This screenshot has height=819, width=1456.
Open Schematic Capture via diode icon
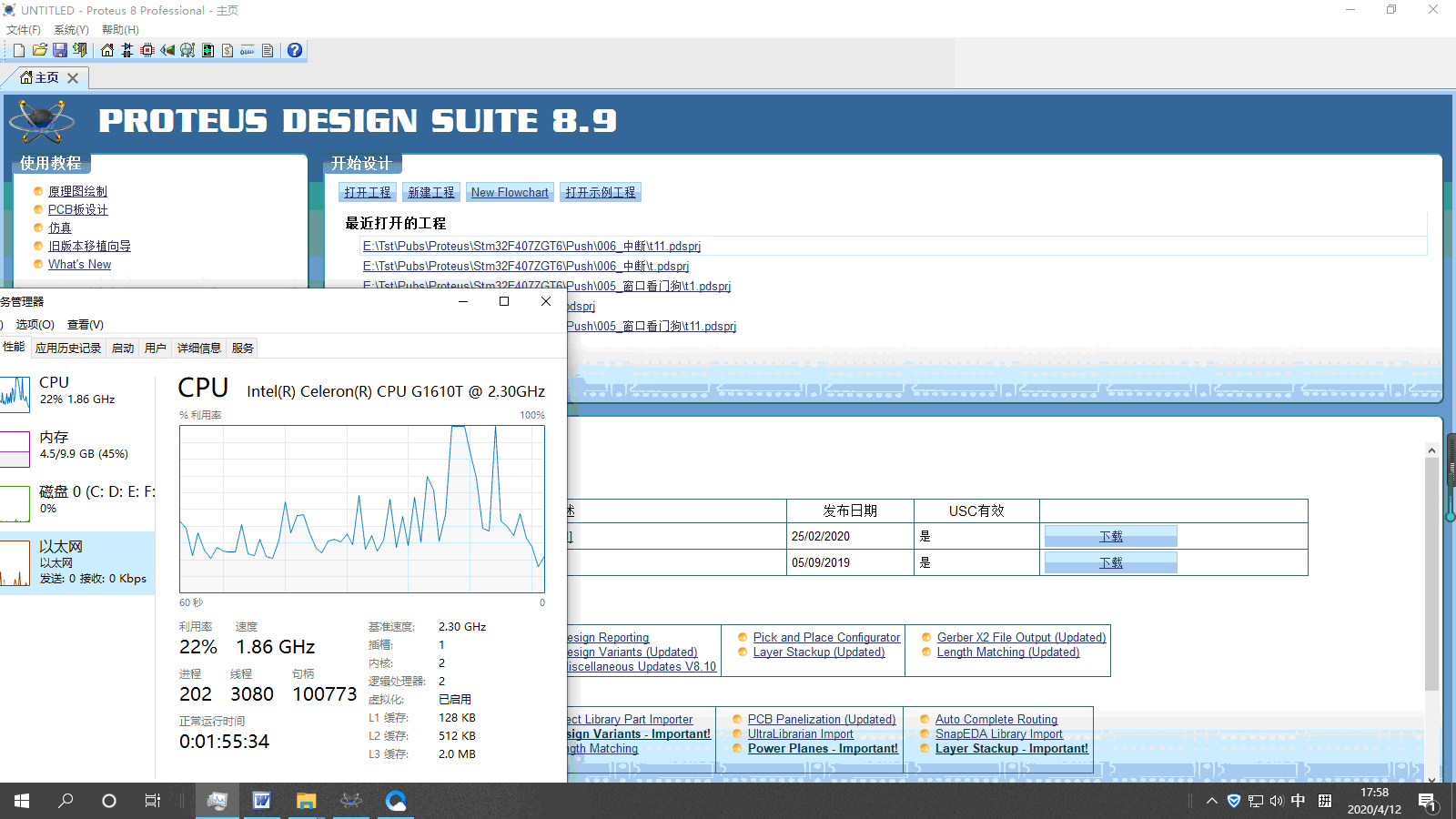click(127, 50)
